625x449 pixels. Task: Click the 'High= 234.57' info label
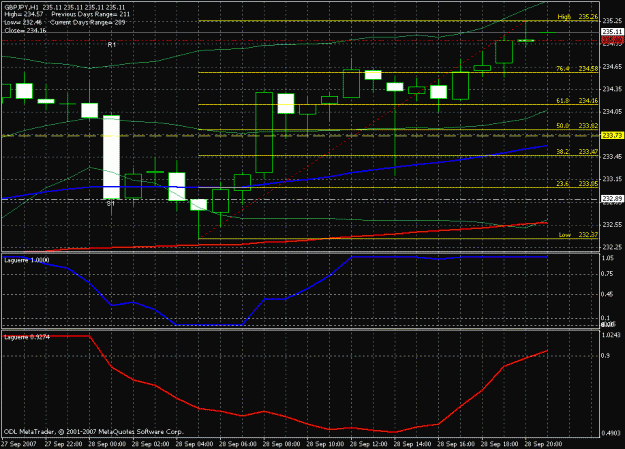click(x=24, y=14)
